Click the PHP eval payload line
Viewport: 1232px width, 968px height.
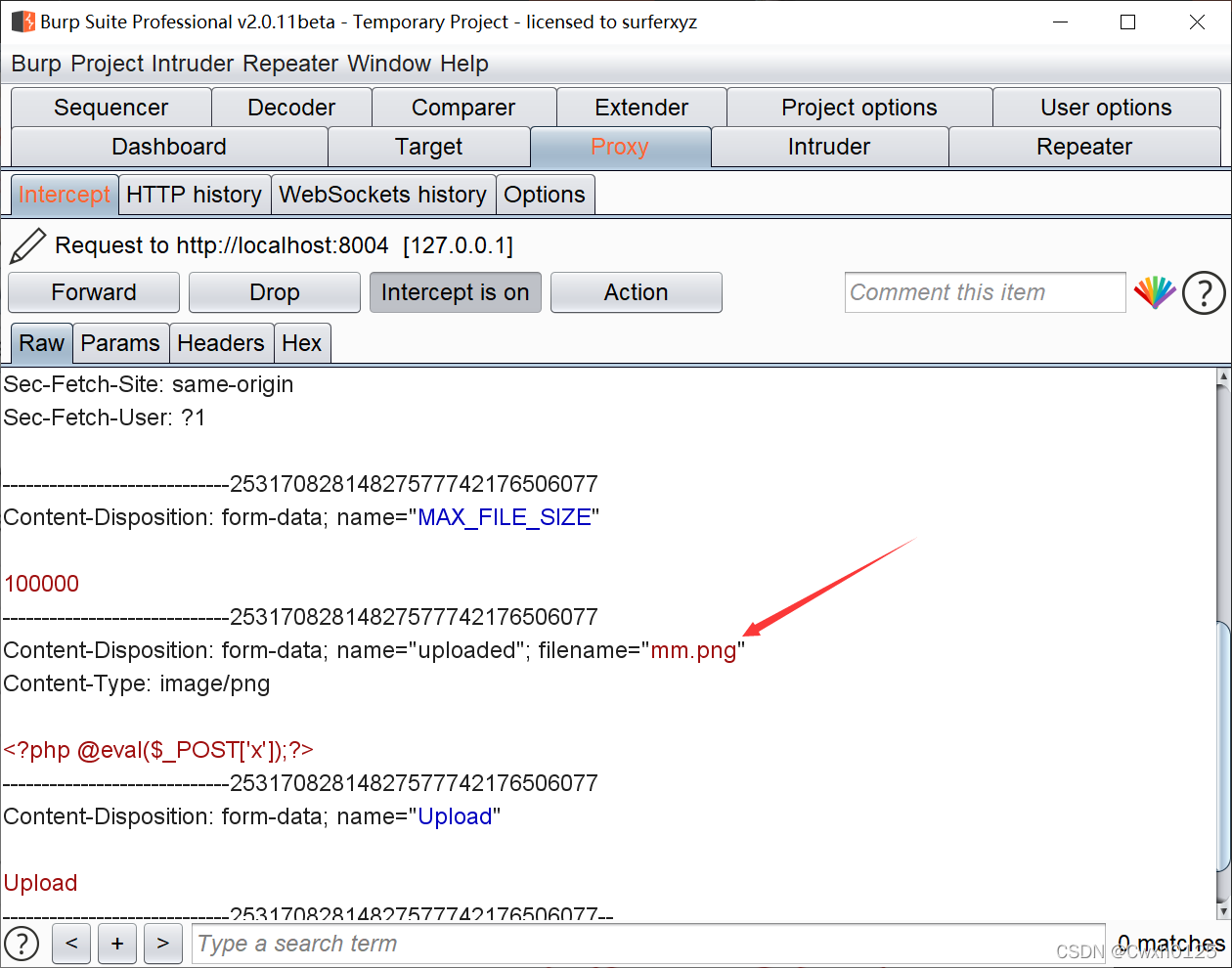158,750
